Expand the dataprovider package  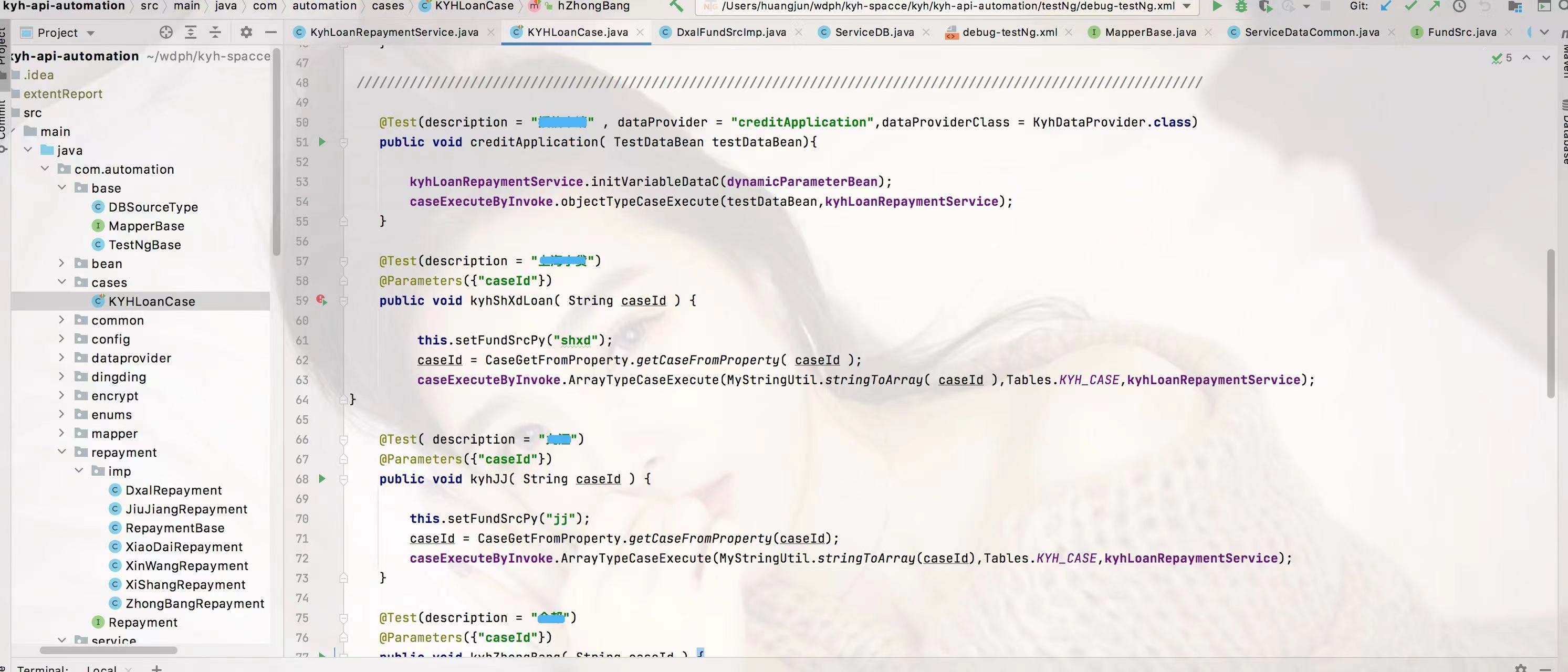click(62, 358)
